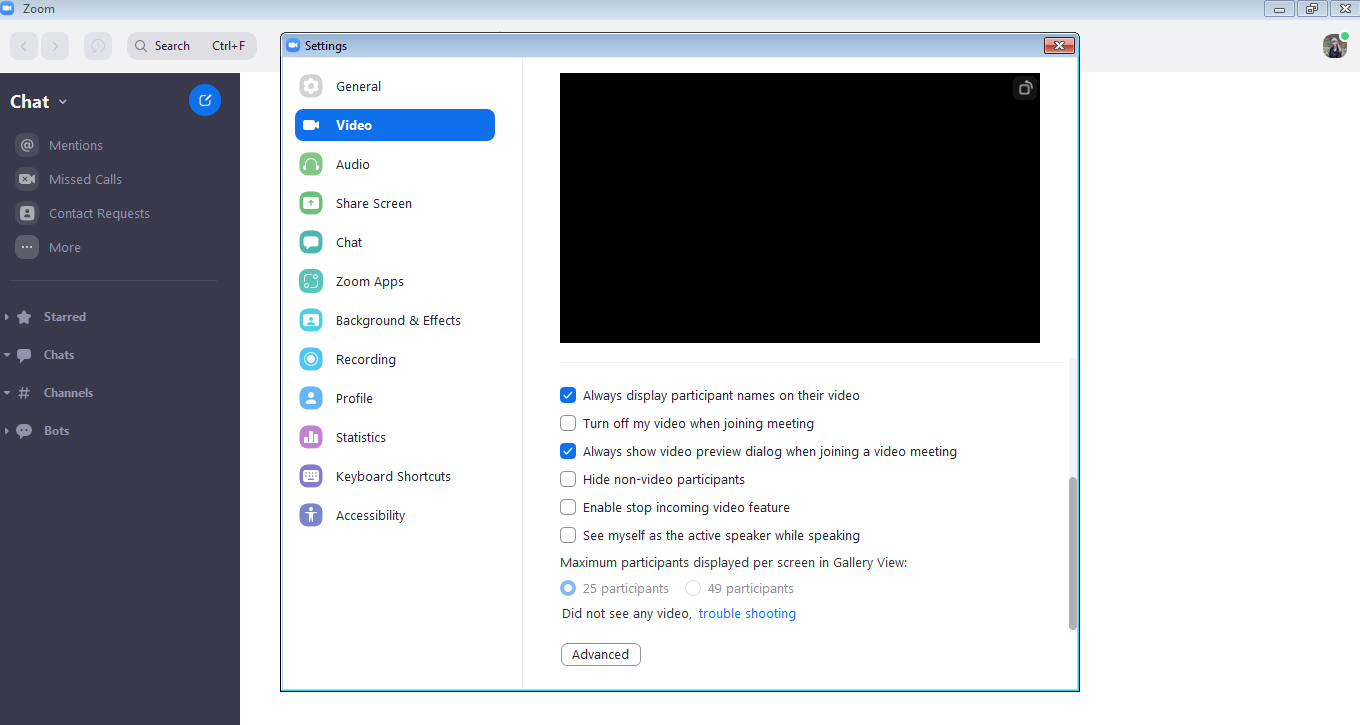The width and height of the screenshot is (1360, 725).
Task: Expand the Starred section
Action: click(7, 317)
